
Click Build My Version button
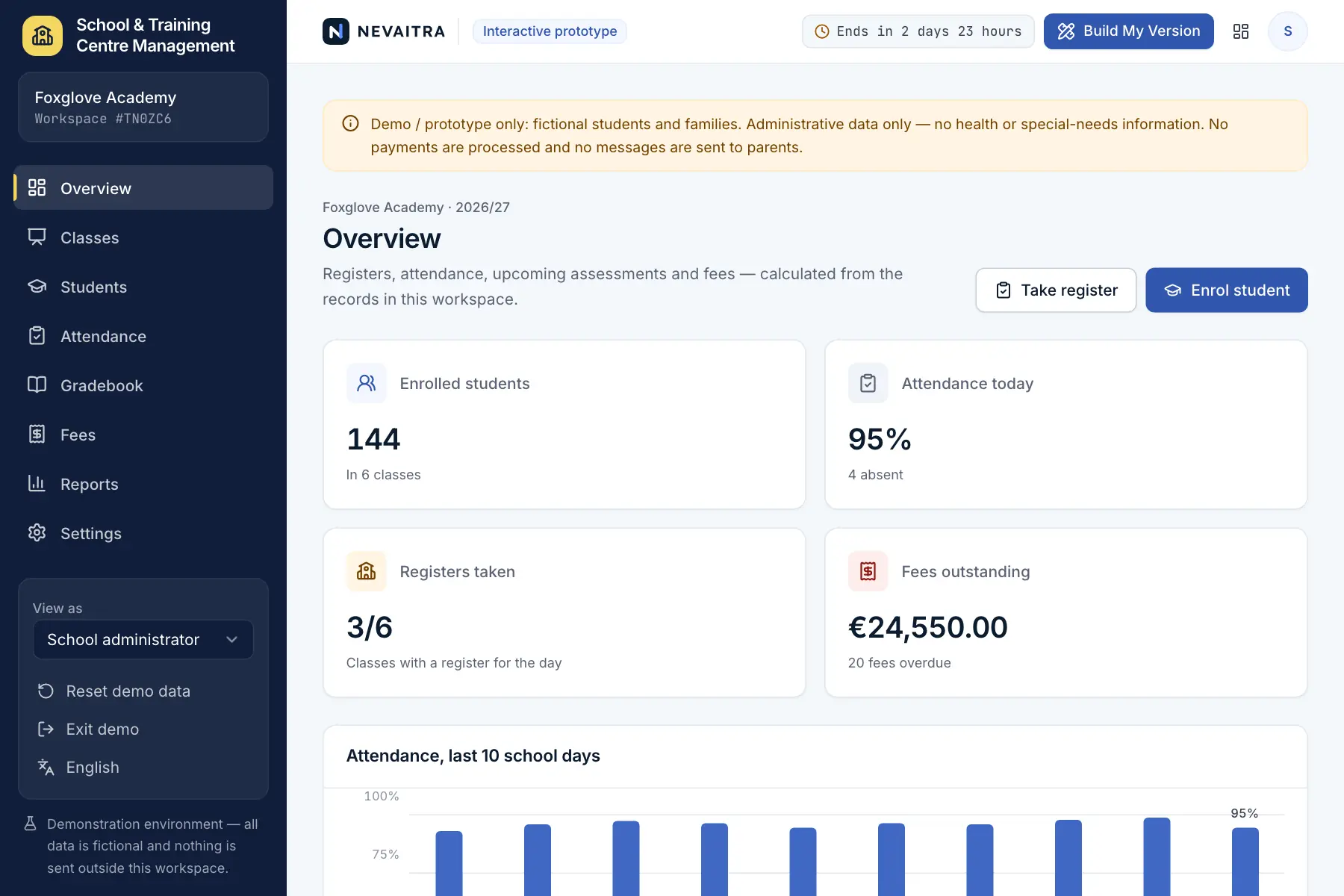(x=1129, y=31)
